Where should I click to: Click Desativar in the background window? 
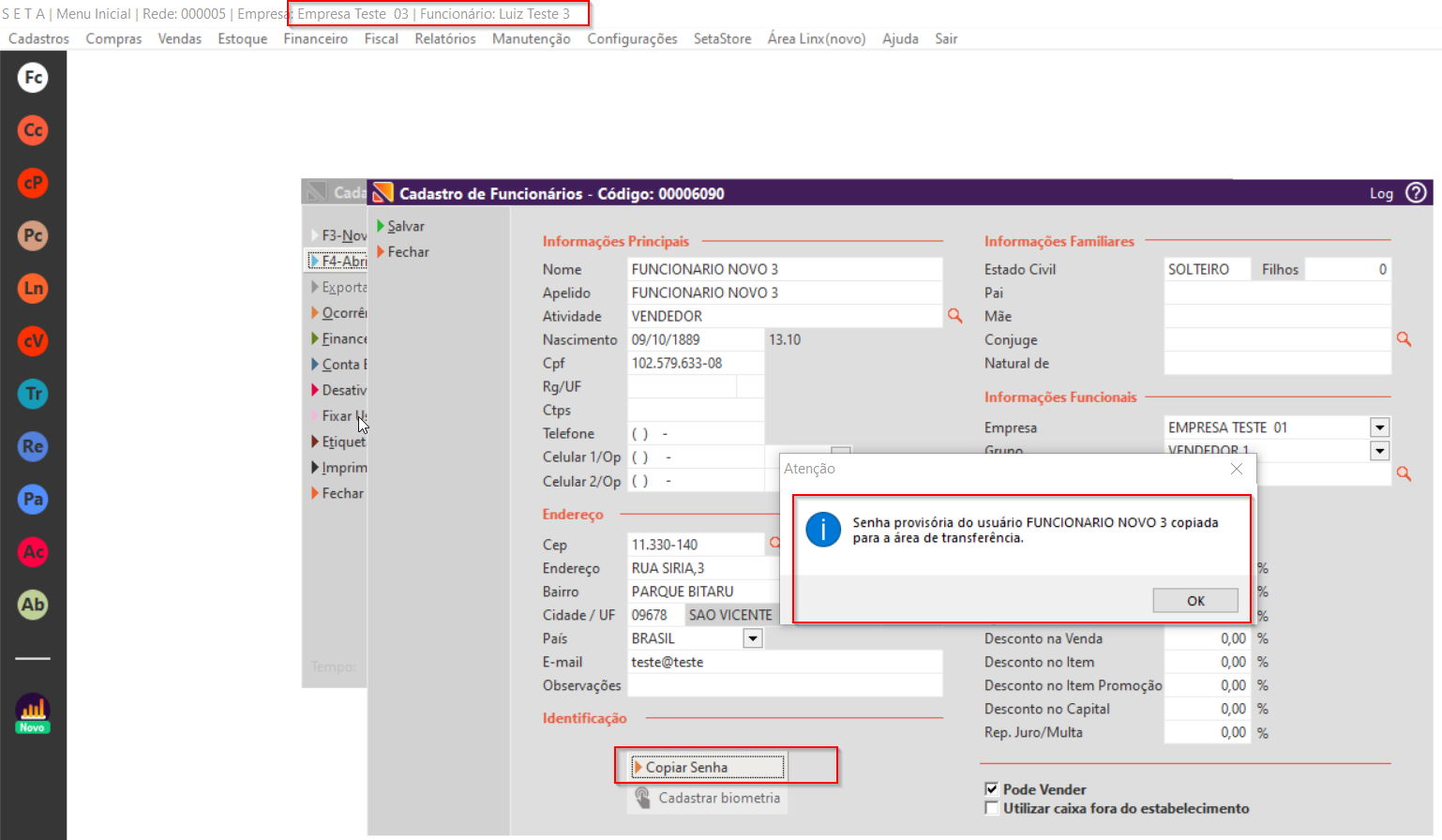(339, 390)
